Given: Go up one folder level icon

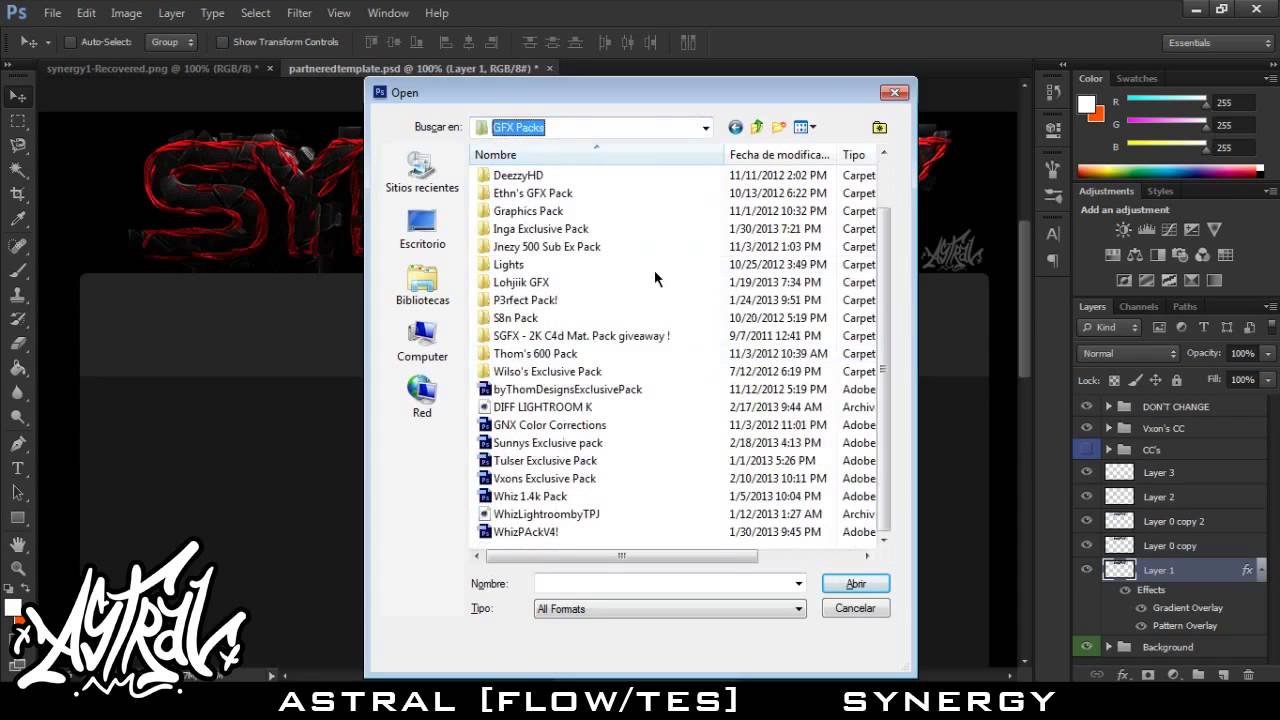Looking at the screenshot, I should (757, 127).
